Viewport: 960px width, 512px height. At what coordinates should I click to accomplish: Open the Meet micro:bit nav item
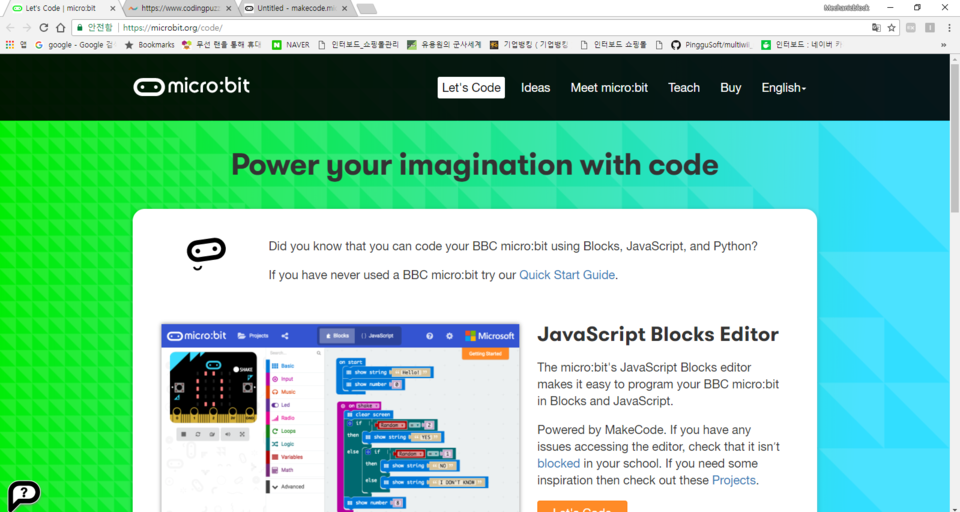(x=609, y=88)
